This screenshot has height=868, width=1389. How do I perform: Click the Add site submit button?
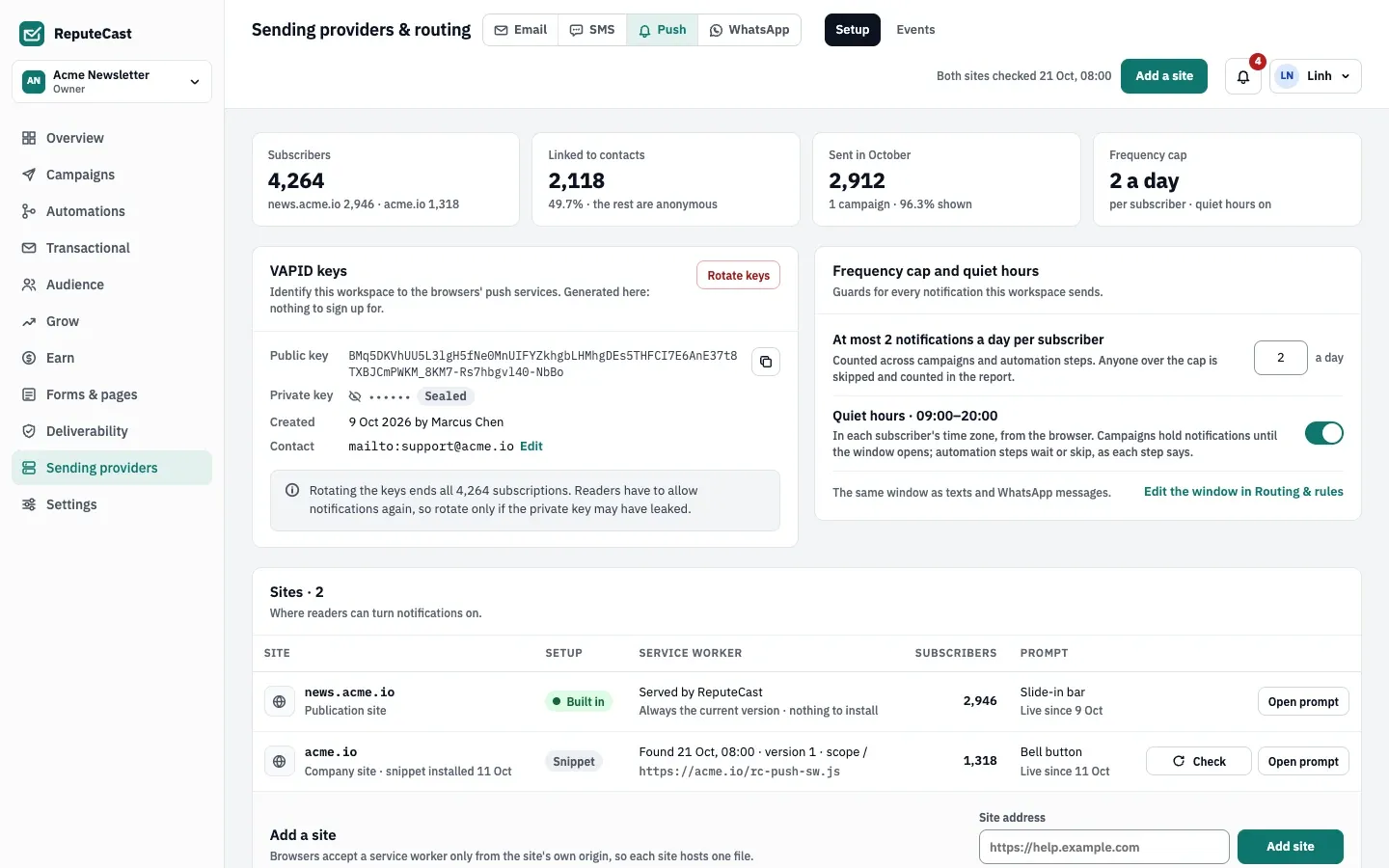1291,847
